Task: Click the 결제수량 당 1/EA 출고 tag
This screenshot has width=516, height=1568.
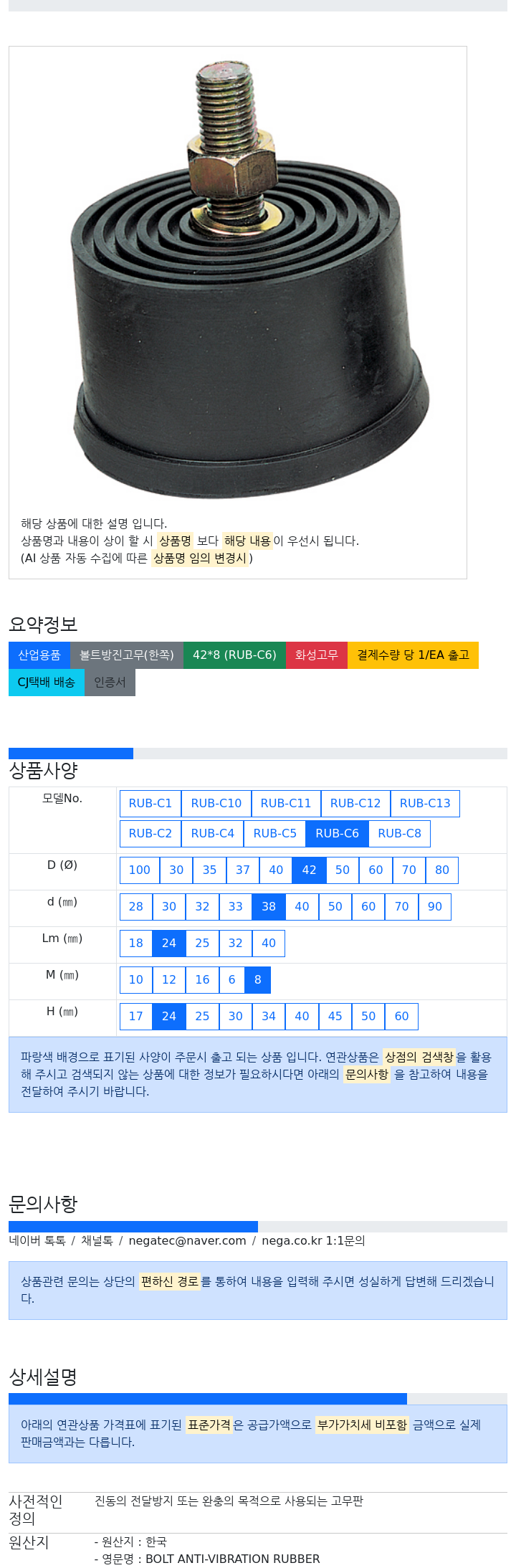Action: tap(413, 655)
